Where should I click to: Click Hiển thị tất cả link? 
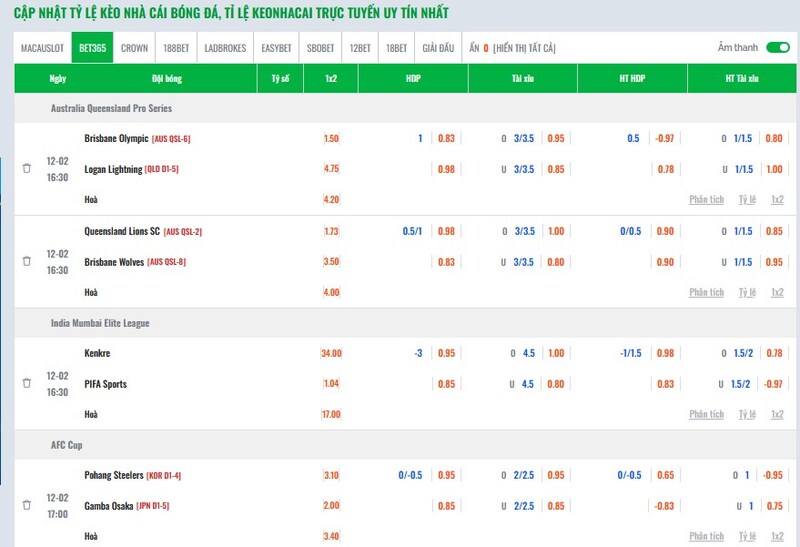point(524,48)
